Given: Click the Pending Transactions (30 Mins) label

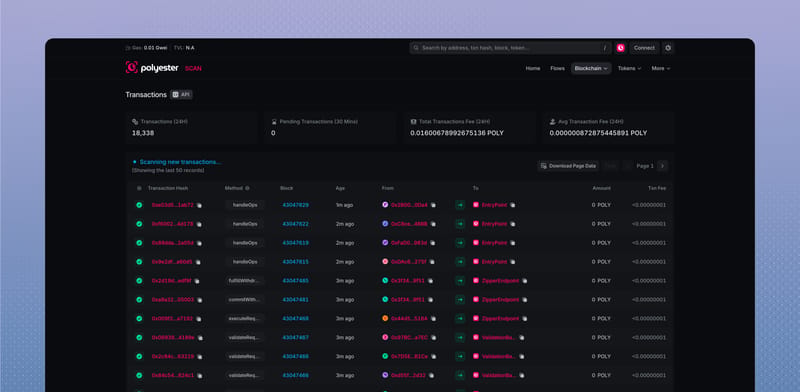Looking at the screenshot, I should click(x=318, y=122).
